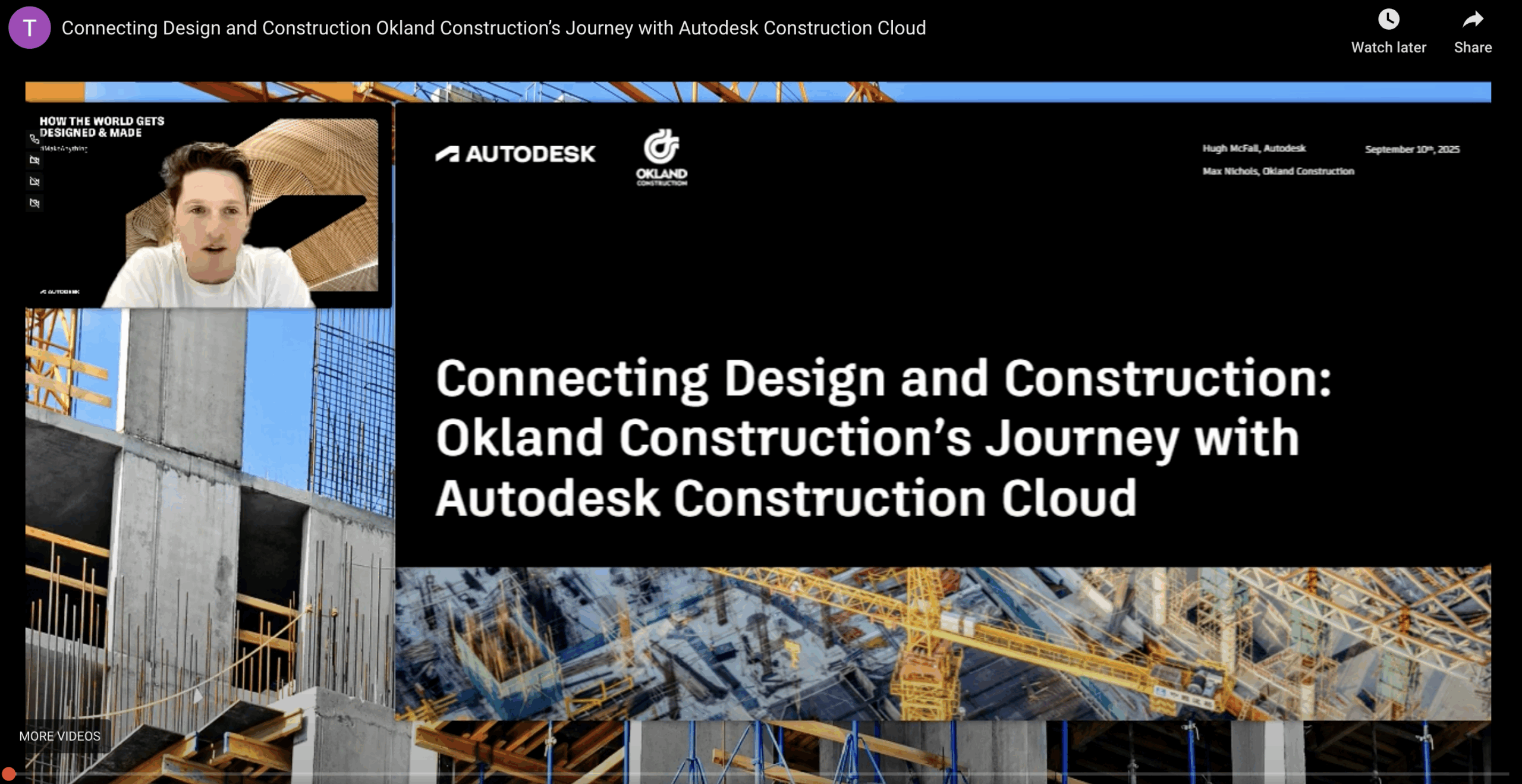Open the purple "T" channel avatar
This screenshot has width=1522, height=784.
[x=29, y=28]
